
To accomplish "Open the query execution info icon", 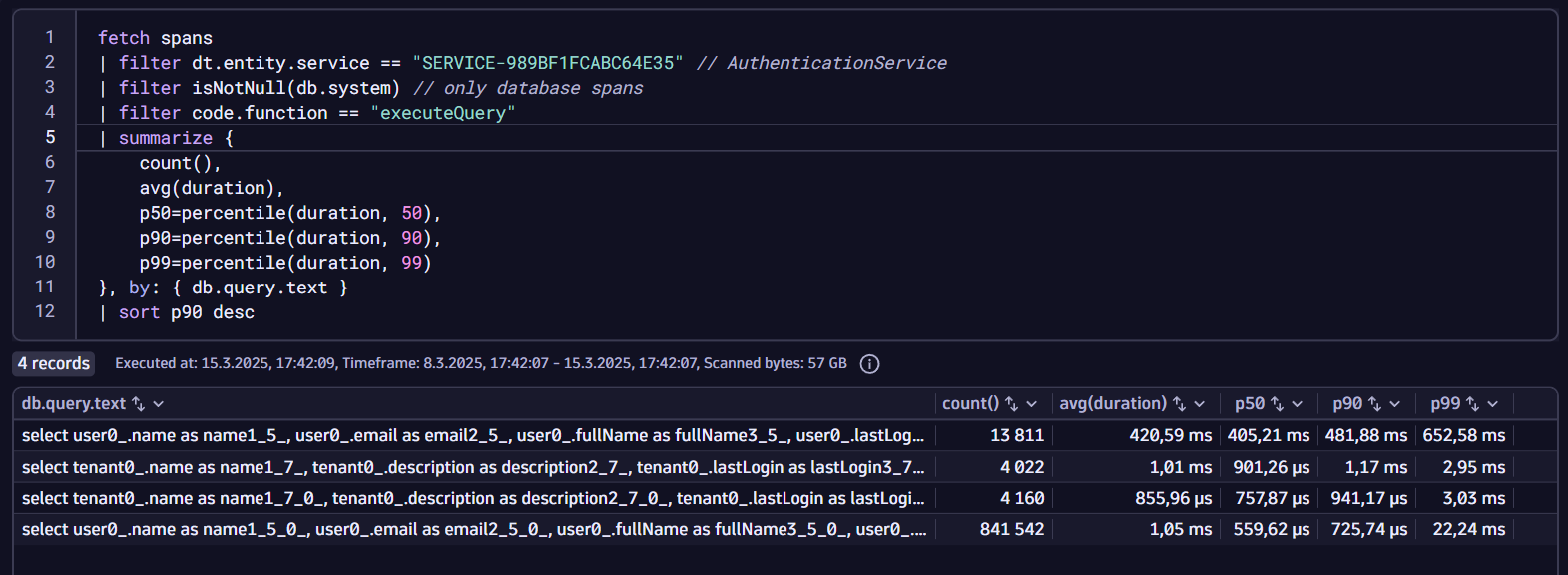I will tap(870, 364).
